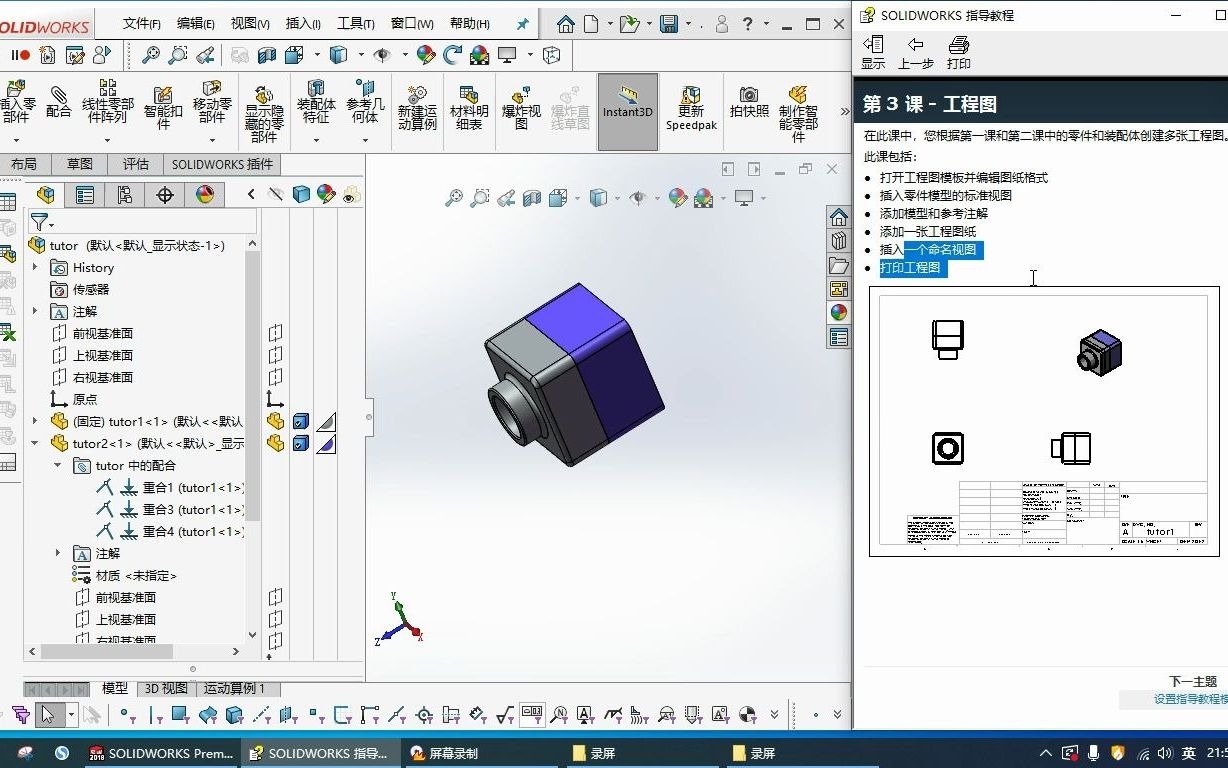Screen dimensions: 1228x768
Task: Toggle tutor1 visibility checkbox in display pane
Action: (x=302, y=422)
